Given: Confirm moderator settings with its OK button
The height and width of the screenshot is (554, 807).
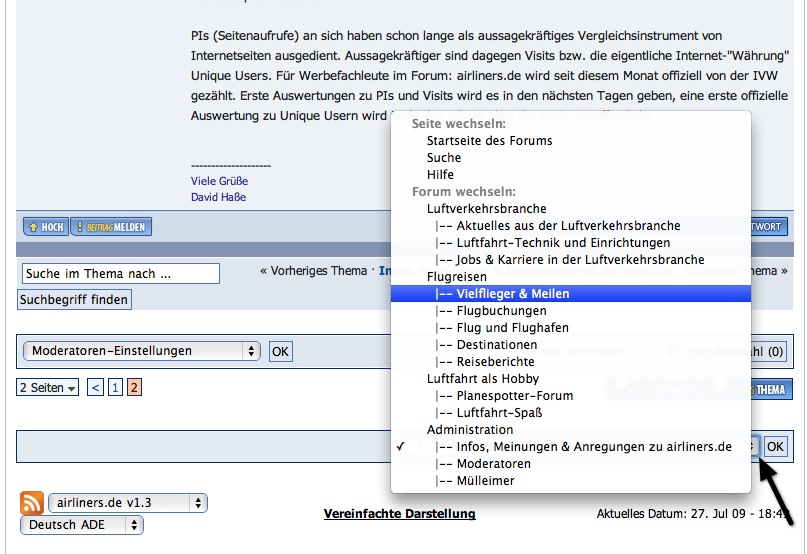Looking at the screenshot, I should point(280,352).
